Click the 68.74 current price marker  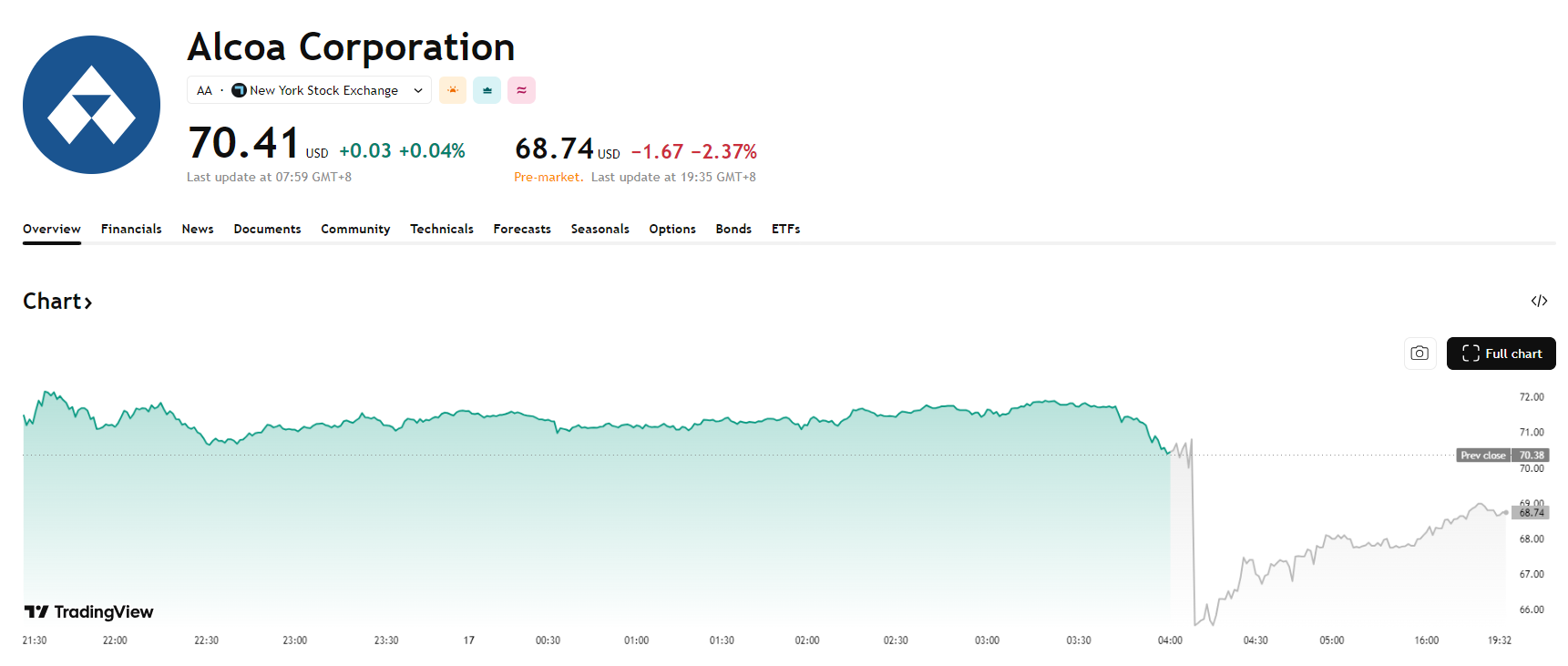pyautogui.click(x=1532, y=513)
